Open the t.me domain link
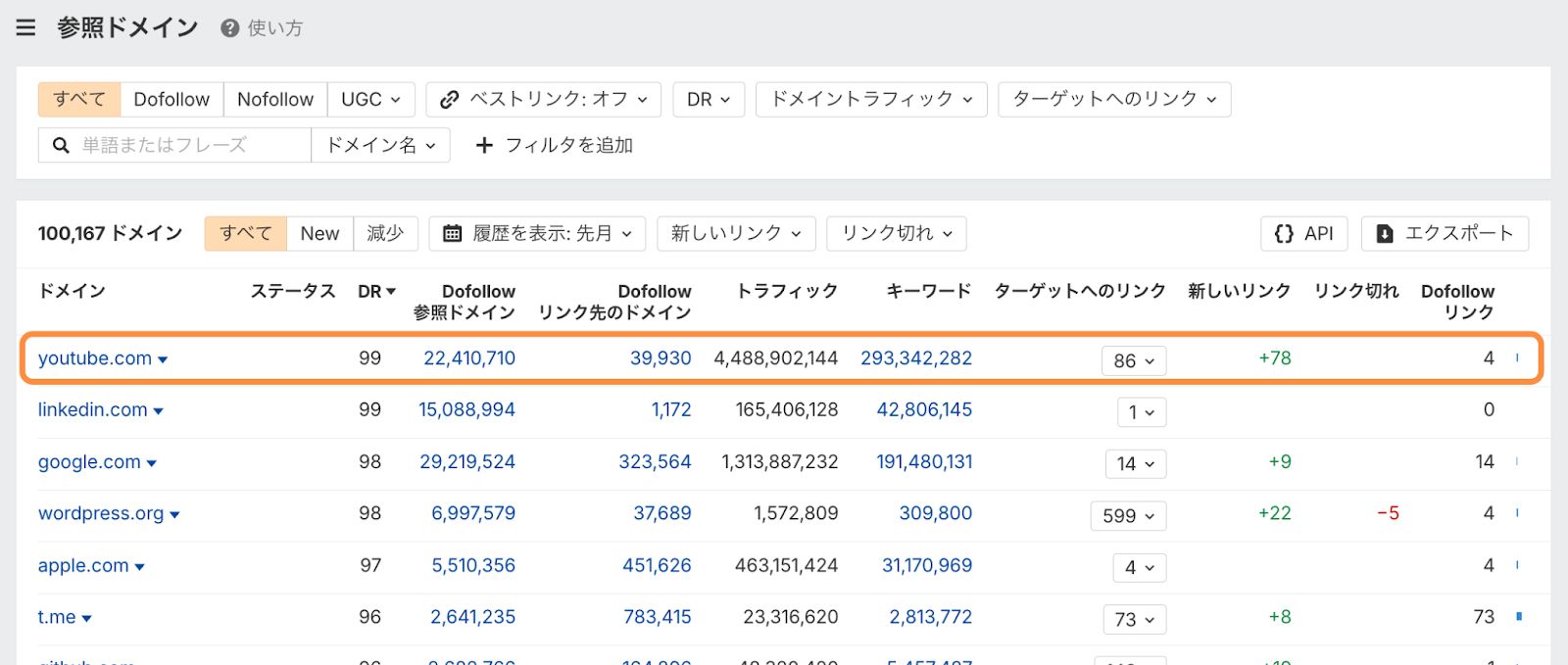This screenshot has height=665, width=1568. (x=57, y=617)
